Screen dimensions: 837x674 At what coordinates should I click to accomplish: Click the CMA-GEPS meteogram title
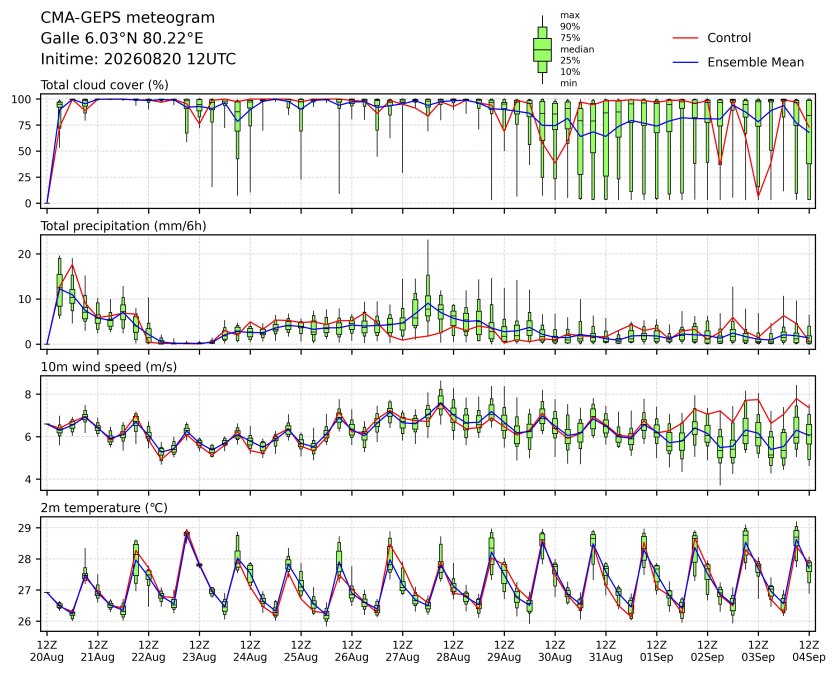click(x=128, y=18)
